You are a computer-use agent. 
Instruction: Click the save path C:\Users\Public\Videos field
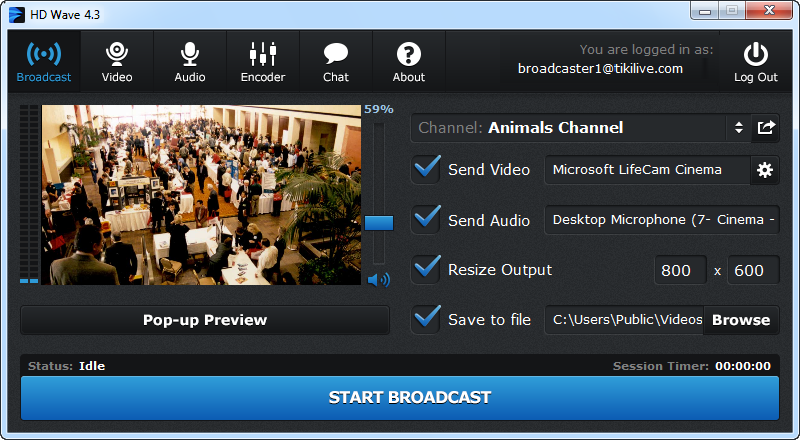pos(624,320)
